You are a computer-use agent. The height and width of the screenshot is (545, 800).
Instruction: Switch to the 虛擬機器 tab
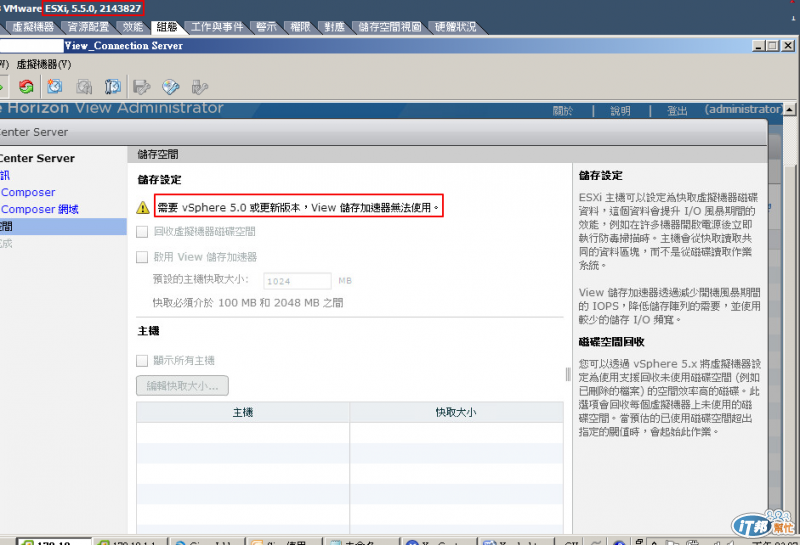[33, 27]
